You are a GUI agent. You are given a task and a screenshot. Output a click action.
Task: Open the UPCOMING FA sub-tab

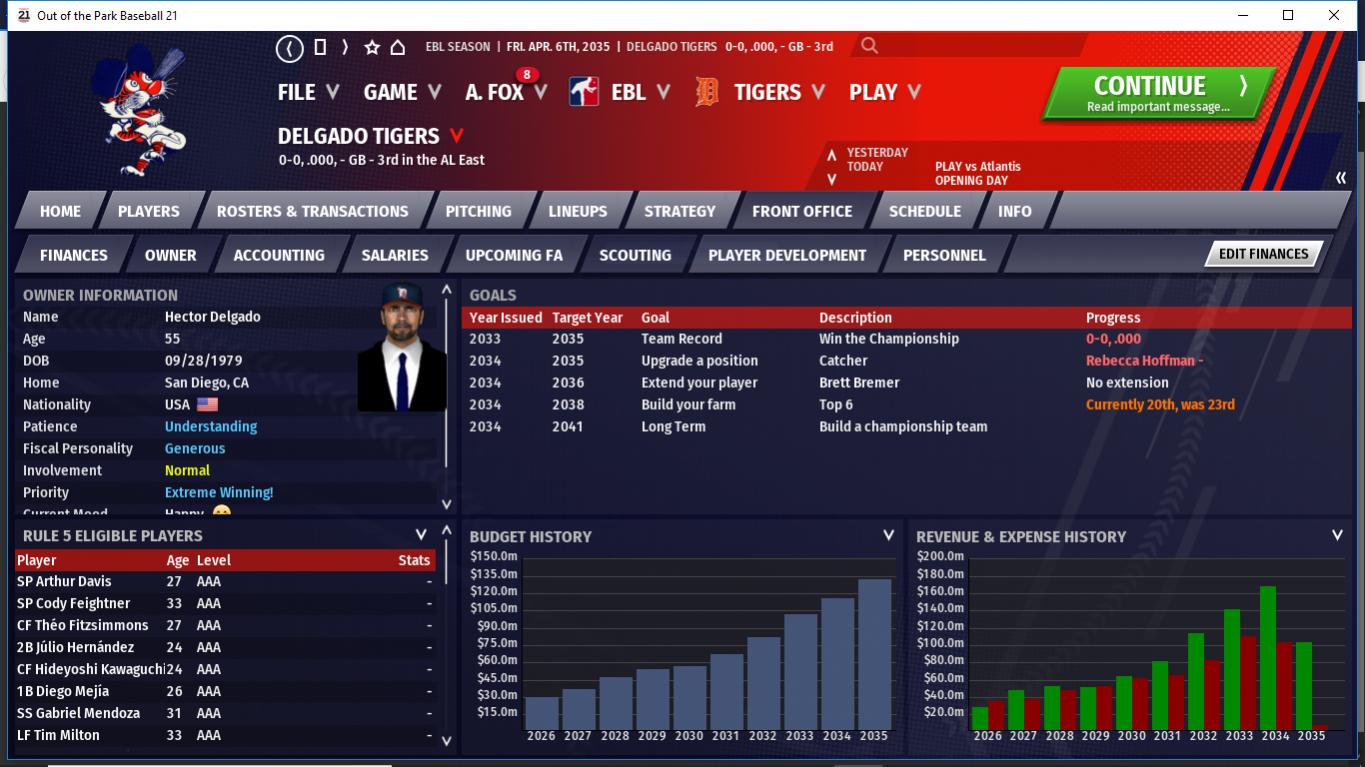coord(514,255)
